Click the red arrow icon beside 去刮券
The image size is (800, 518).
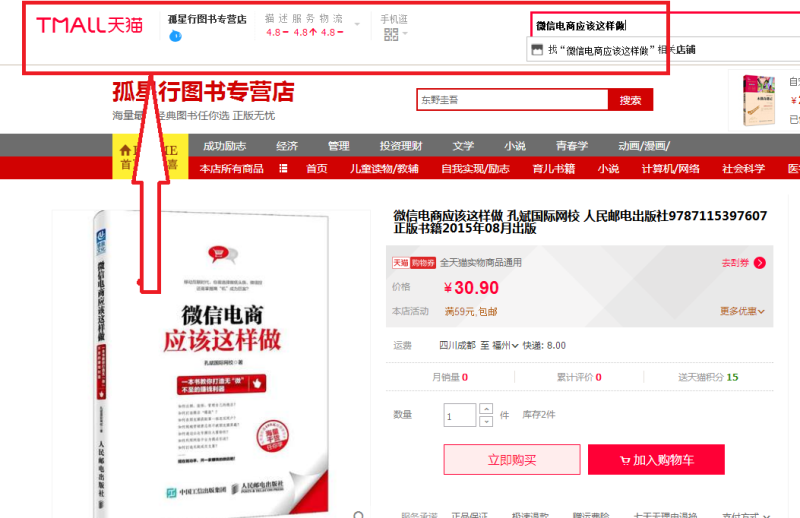[x=760, y=263]
